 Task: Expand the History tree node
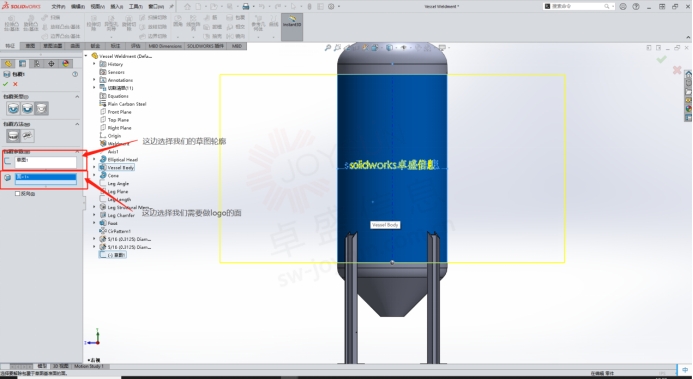coord(94,64)
